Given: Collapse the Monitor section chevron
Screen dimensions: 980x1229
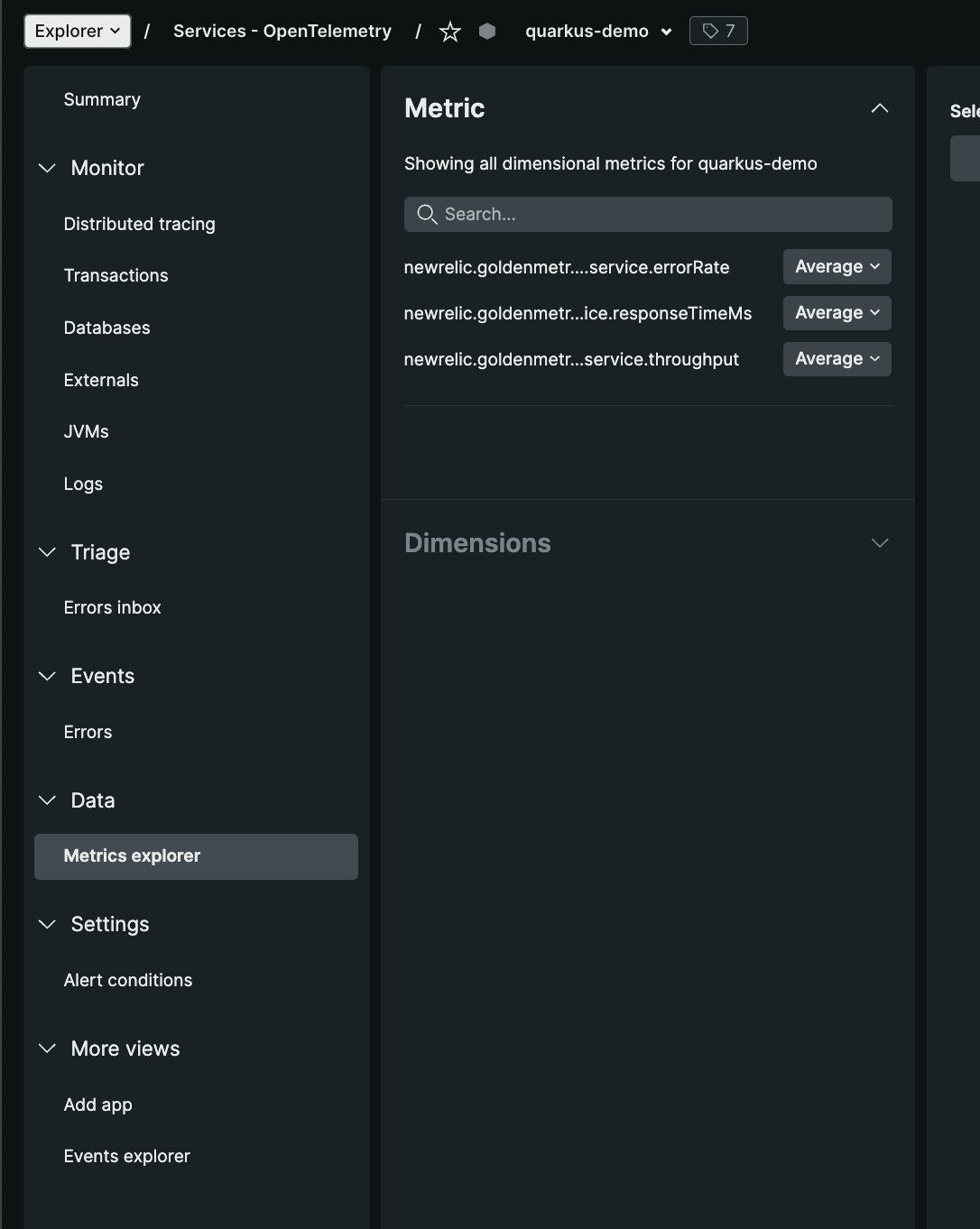Looking at the screenshot, I should [x=47, y=168].
